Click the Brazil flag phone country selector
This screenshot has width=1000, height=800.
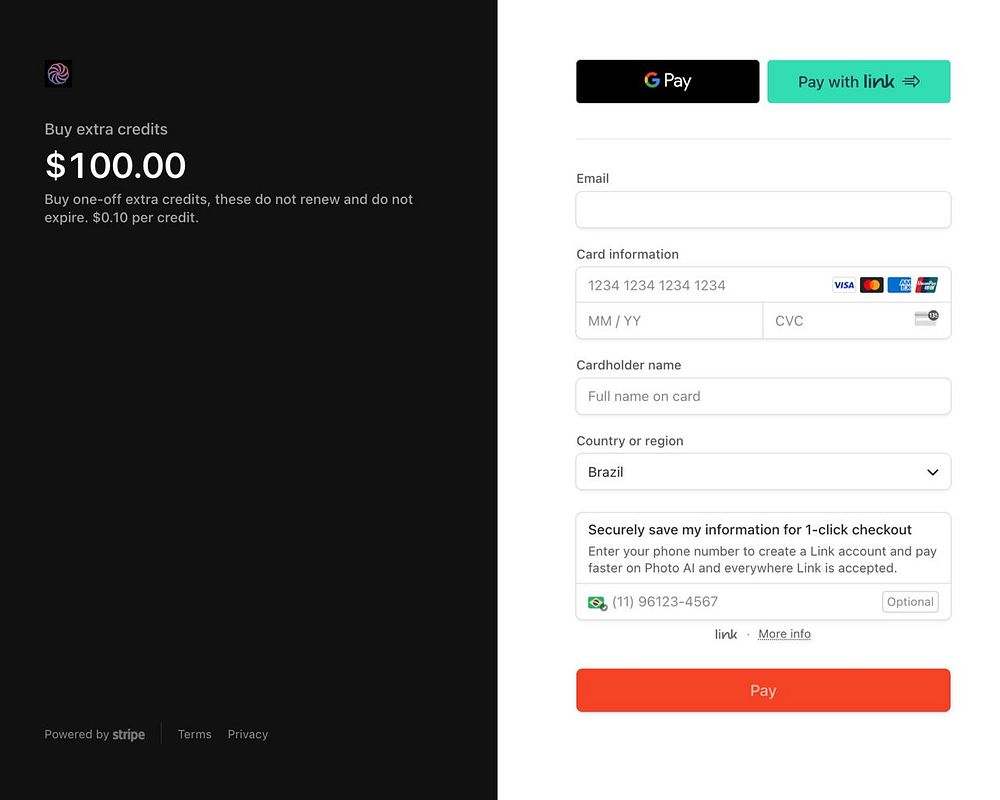coord(597,602)
